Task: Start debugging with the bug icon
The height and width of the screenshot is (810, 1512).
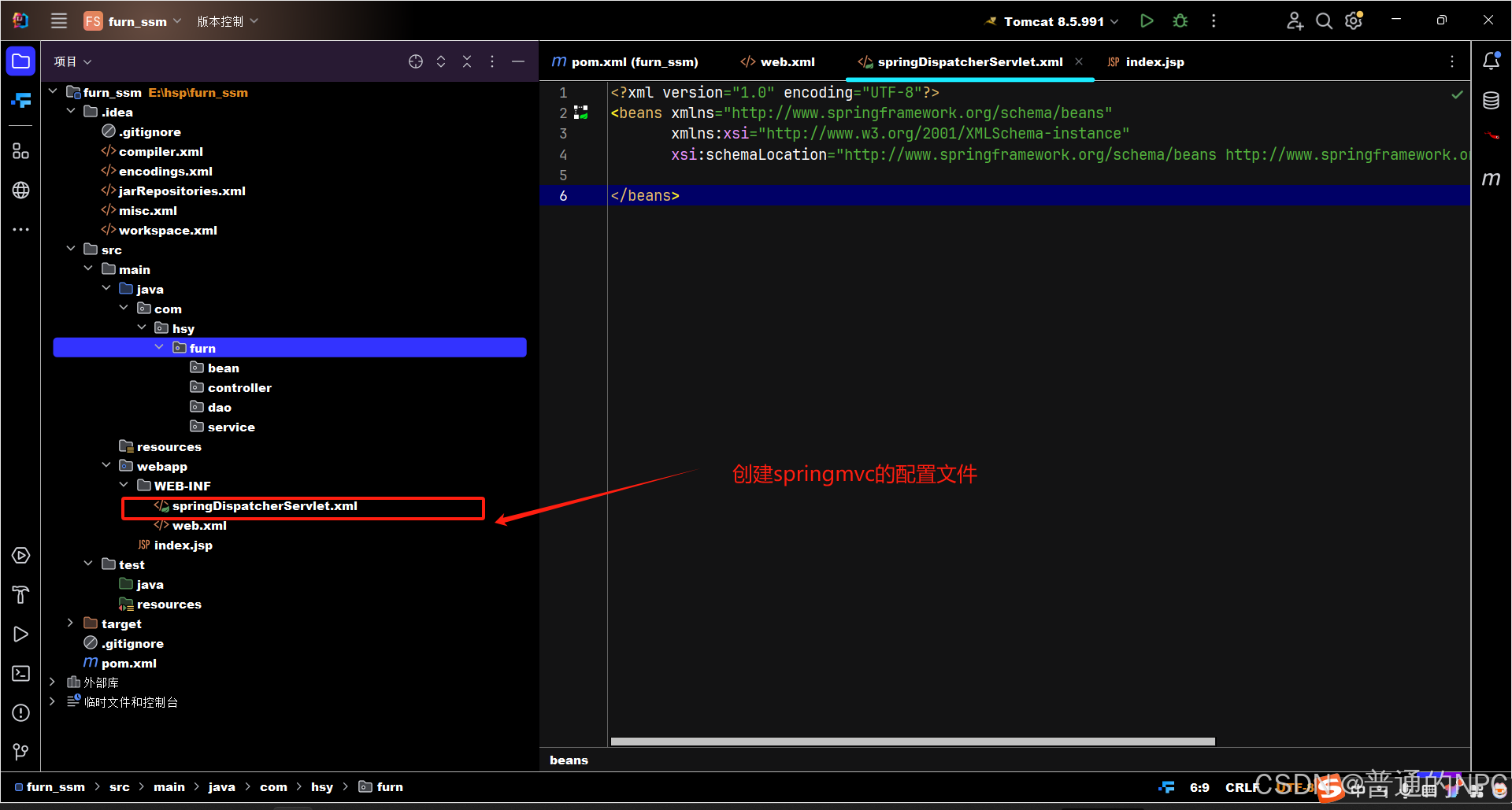Action: tap(1180, 21)
